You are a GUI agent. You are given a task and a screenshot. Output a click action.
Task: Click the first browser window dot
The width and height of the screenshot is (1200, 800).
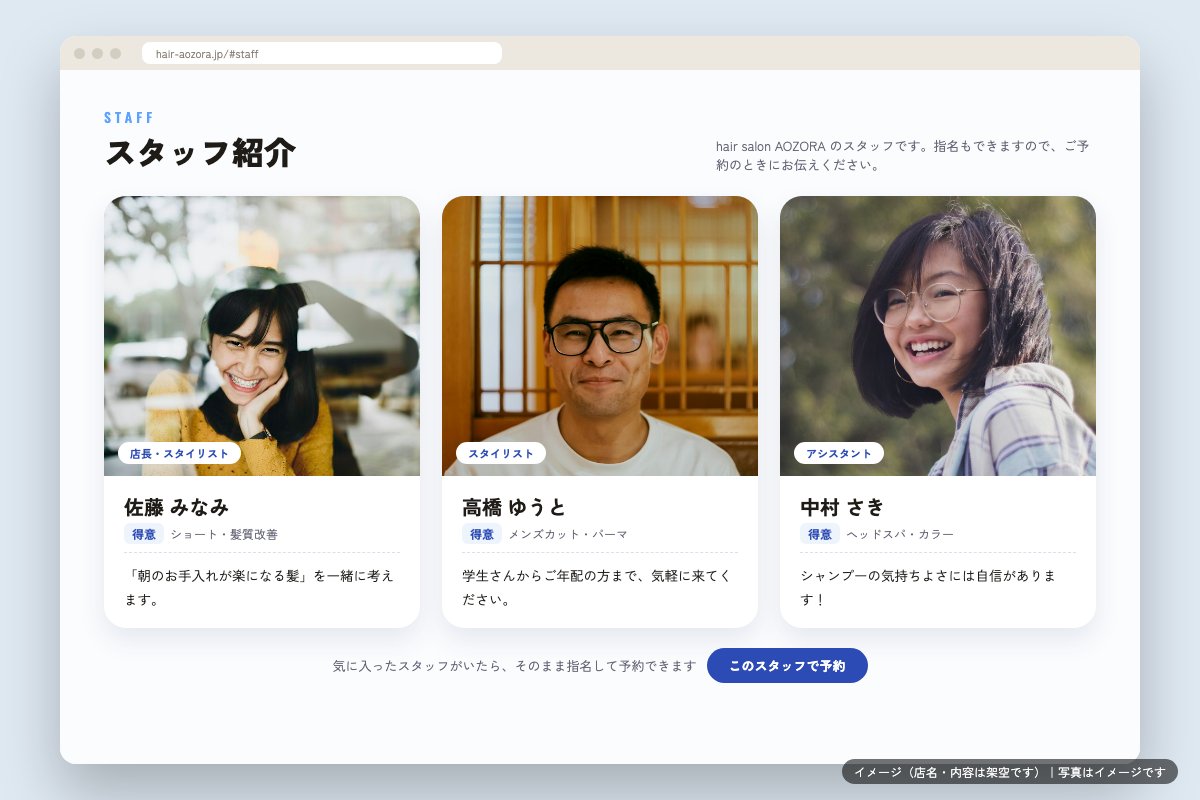click(x=80, y=53)
